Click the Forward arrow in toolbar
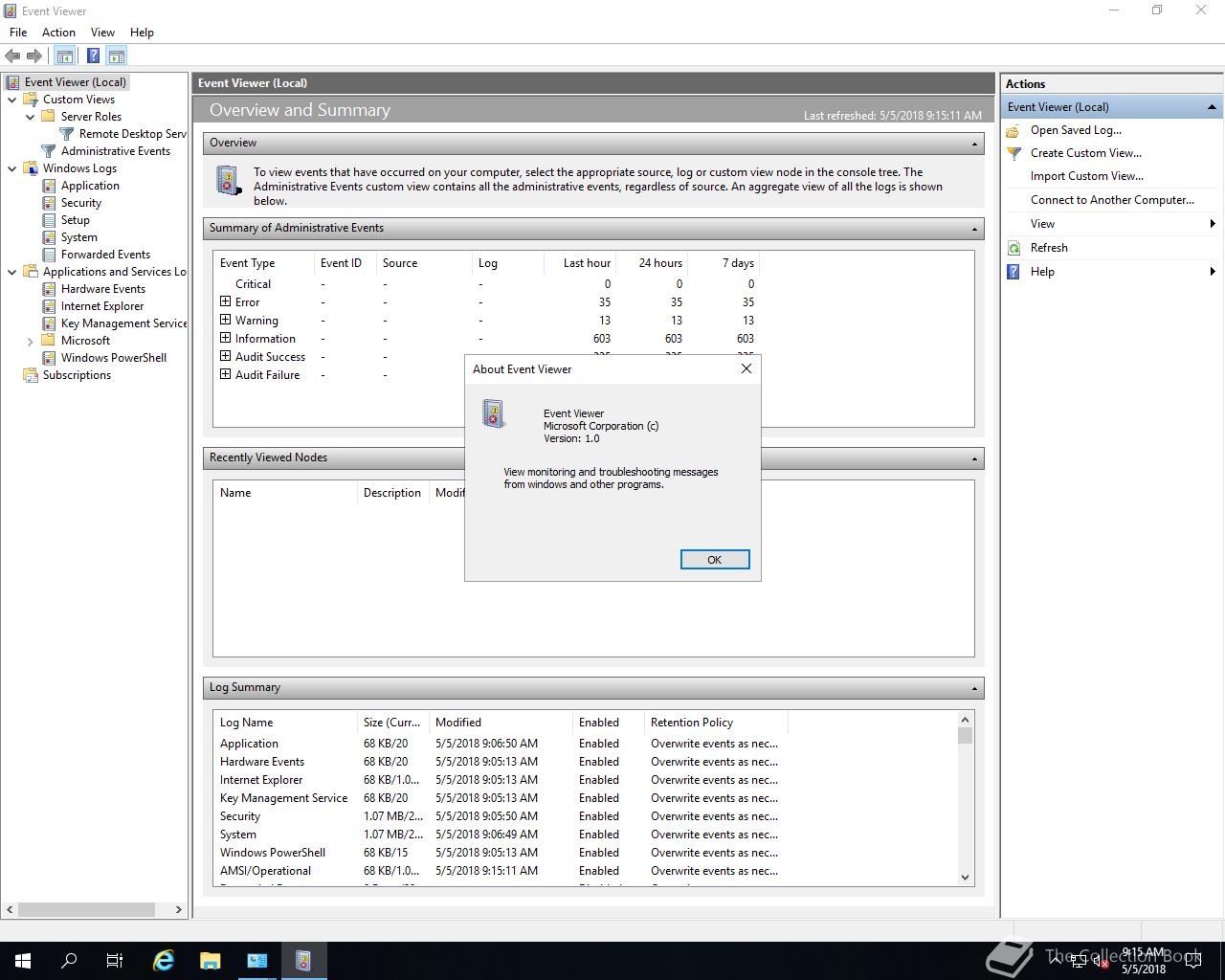This screenshot has height=980, width=1225. click(34, 56)
